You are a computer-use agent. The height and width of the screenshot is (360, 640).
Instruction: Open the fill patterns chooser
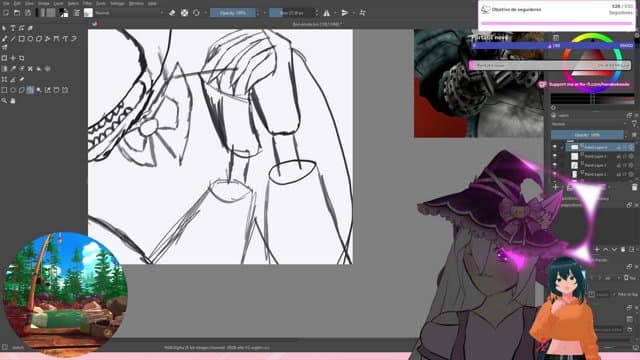(x=51, y=13)
